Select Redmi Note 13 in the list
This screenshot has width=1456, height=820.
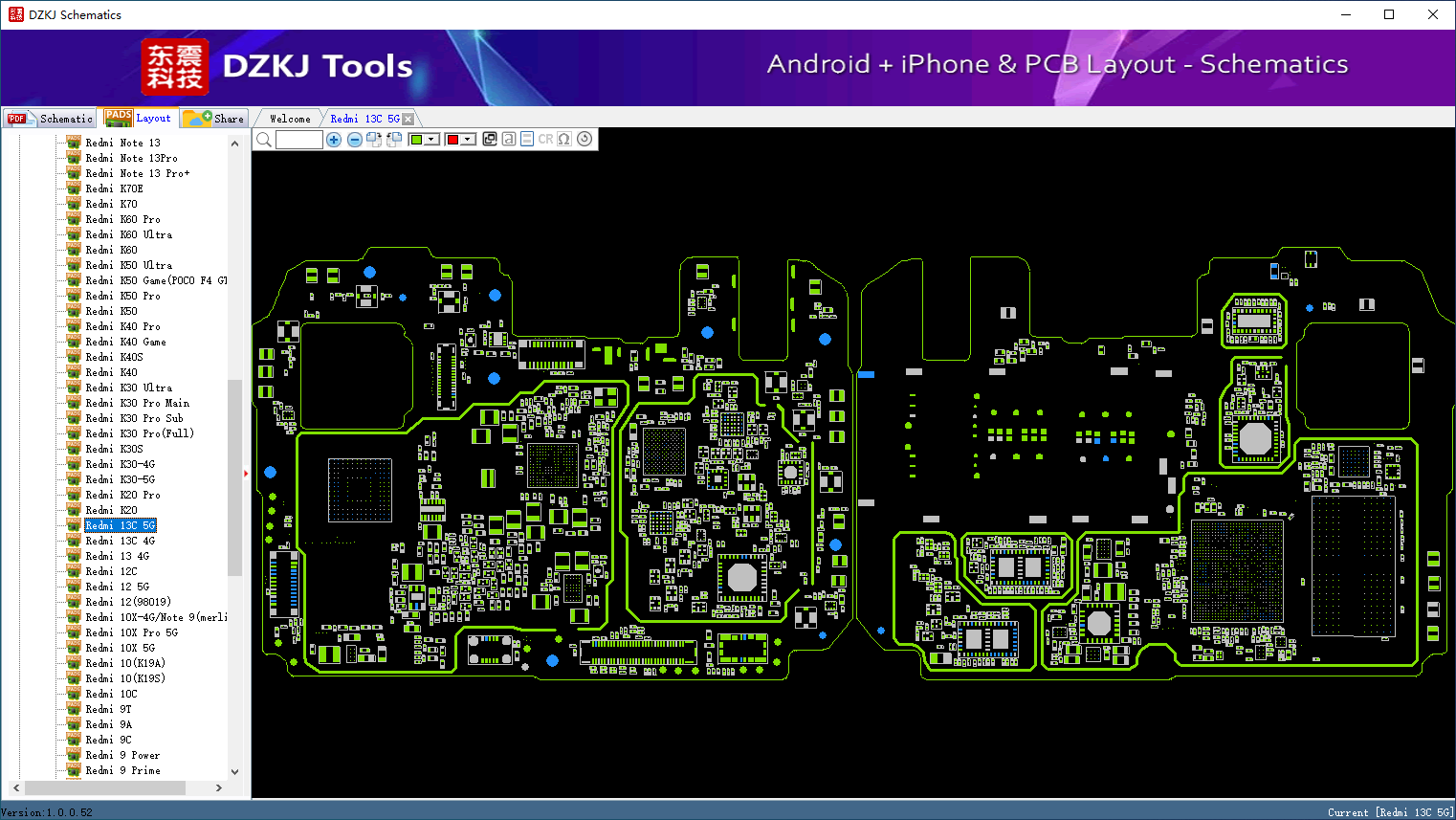(122, 143)
